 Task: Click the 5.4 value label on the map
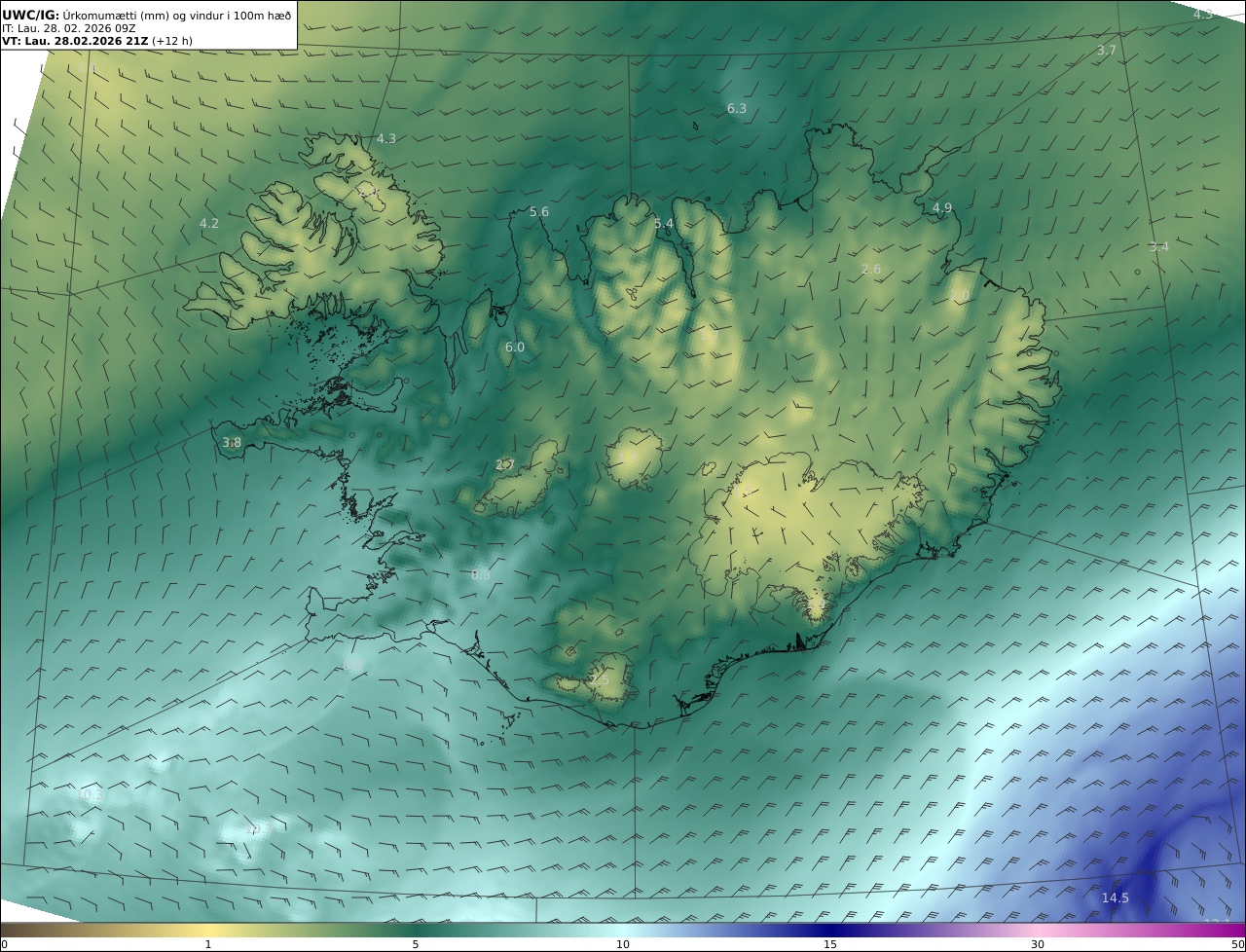coord(664,224)
